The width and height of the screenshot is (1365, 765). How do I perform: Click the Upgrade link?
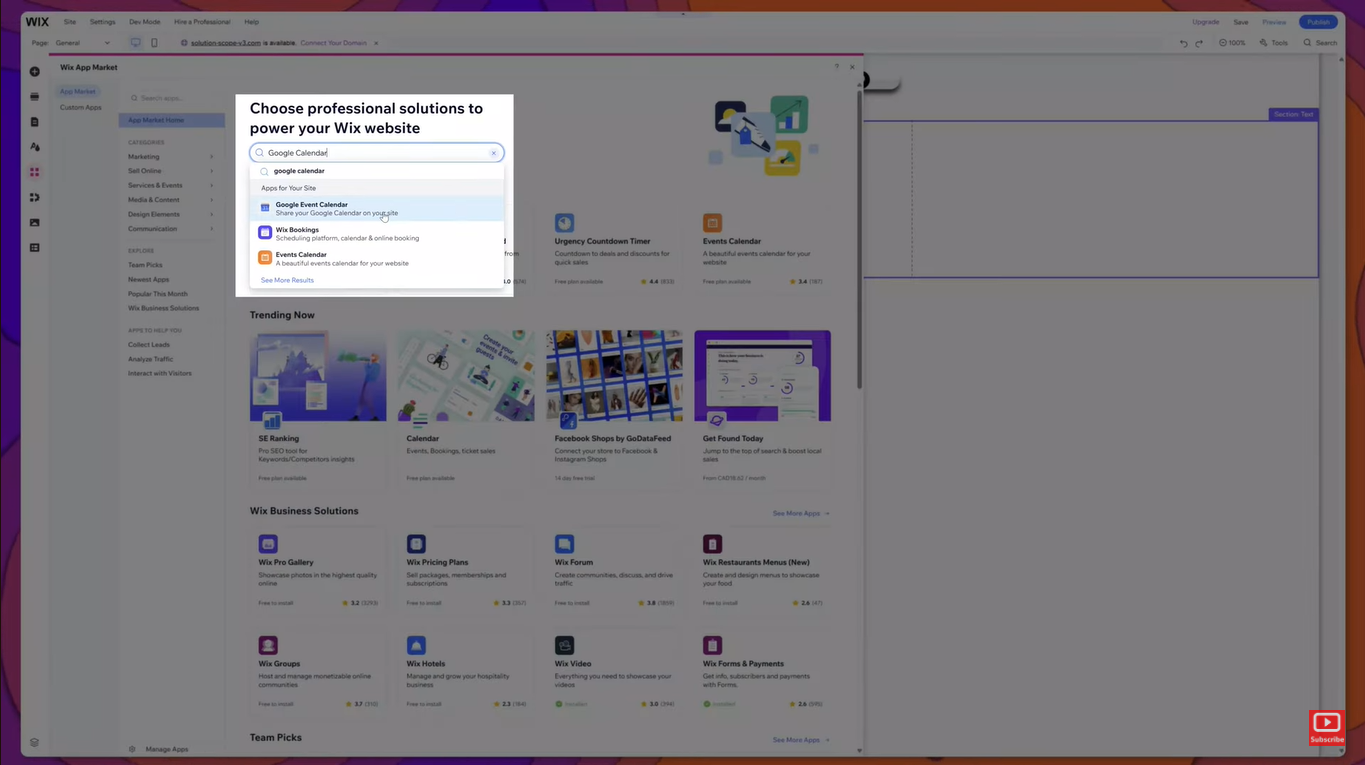tap(1205, 22)
